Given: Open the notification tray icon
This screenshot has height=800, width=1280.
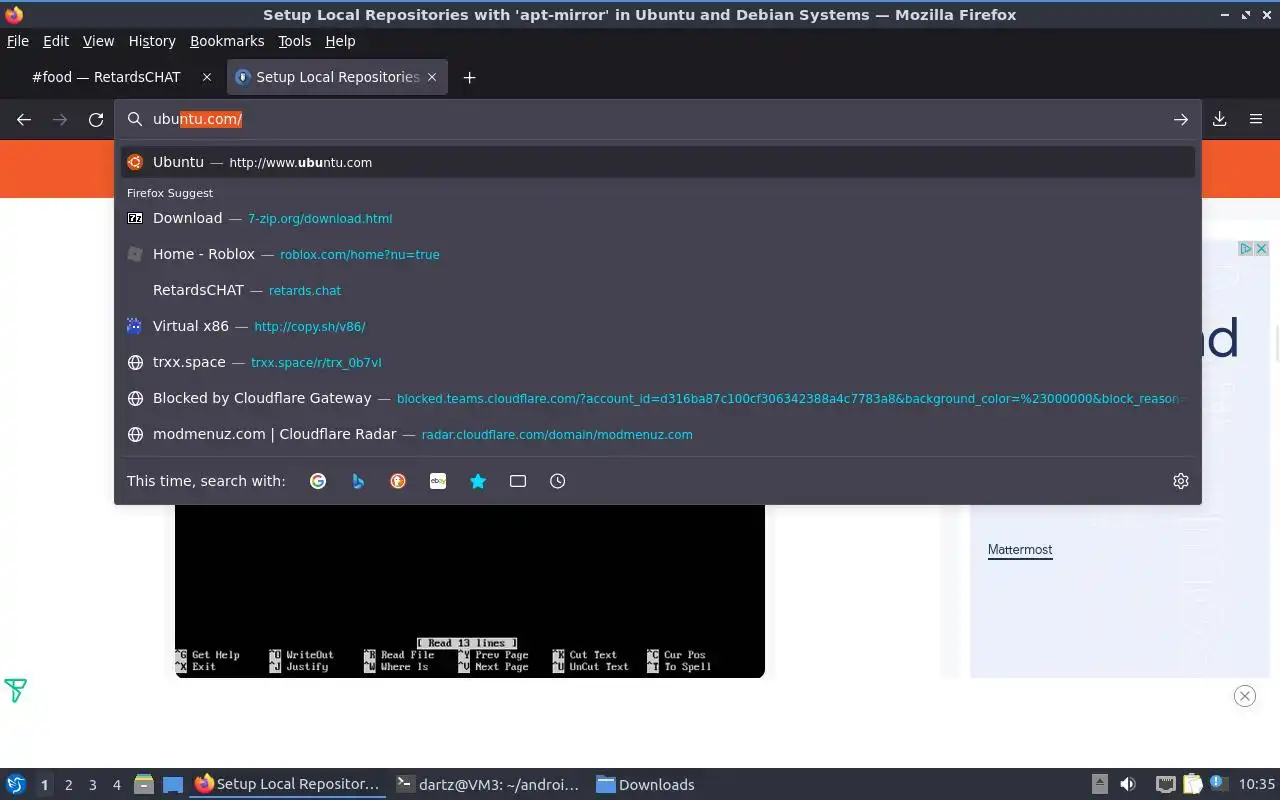Looking at the screenshot, I should pyautogui.click(x=1218, y=783).
